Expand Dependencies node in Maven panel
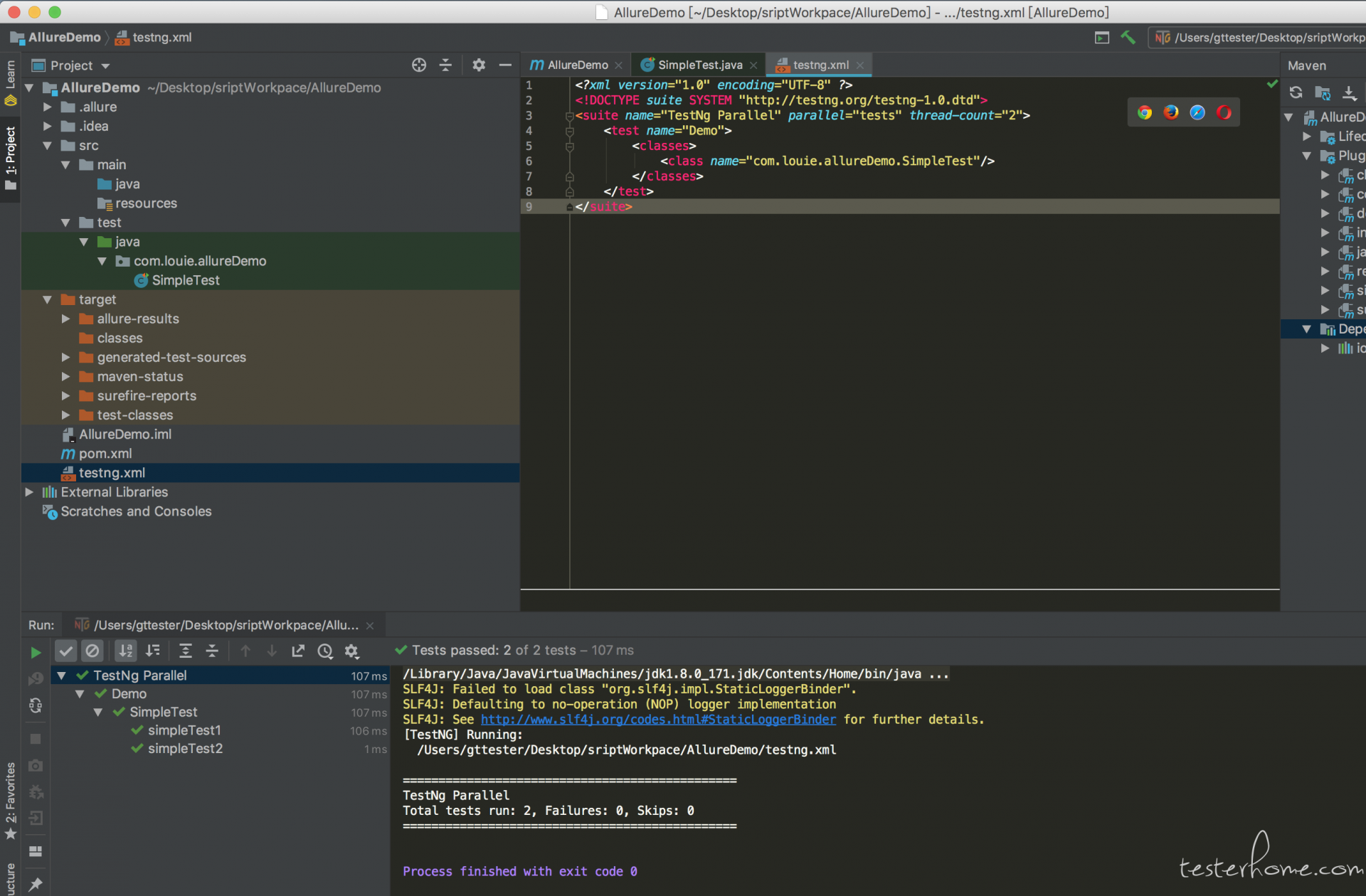Viewport: 1366px width, 896px height. pos(1307,329)
